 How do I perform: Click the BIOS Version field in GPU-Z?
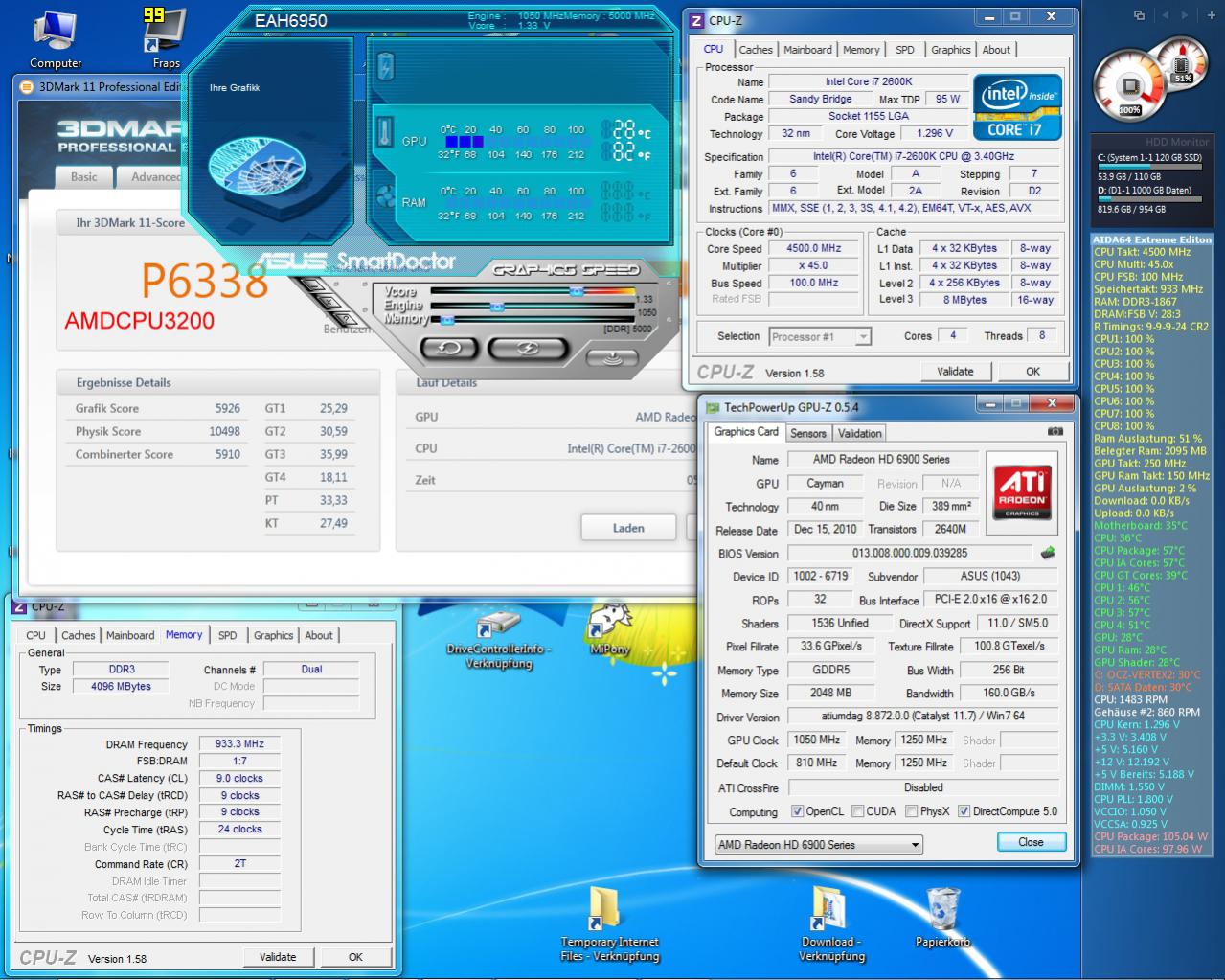[910, 553]
